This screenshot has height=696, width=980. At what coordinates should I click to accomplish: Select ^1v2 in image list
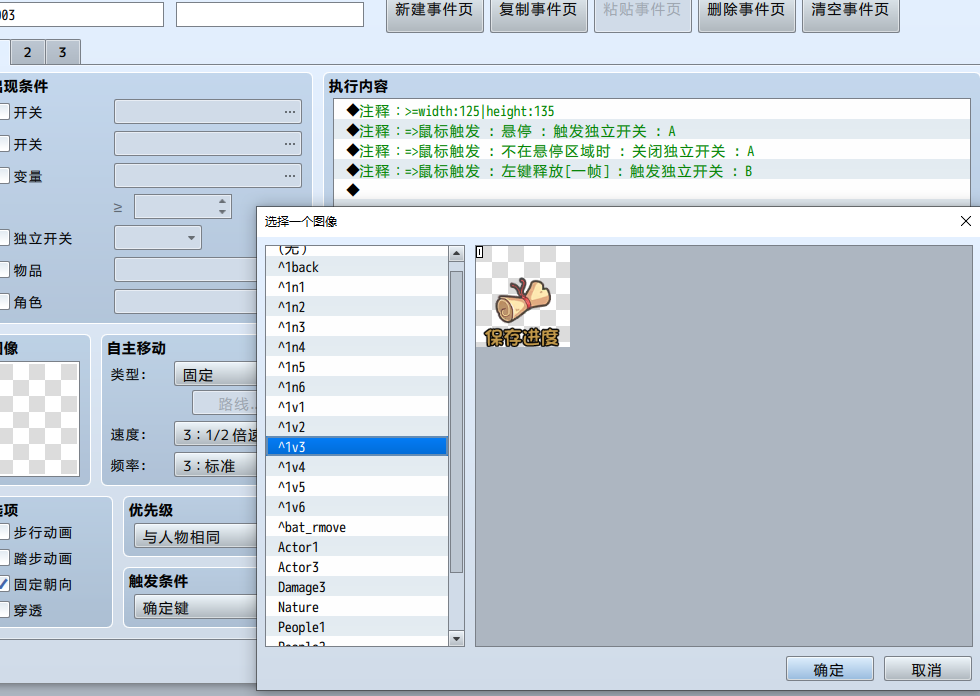(357, 427)
